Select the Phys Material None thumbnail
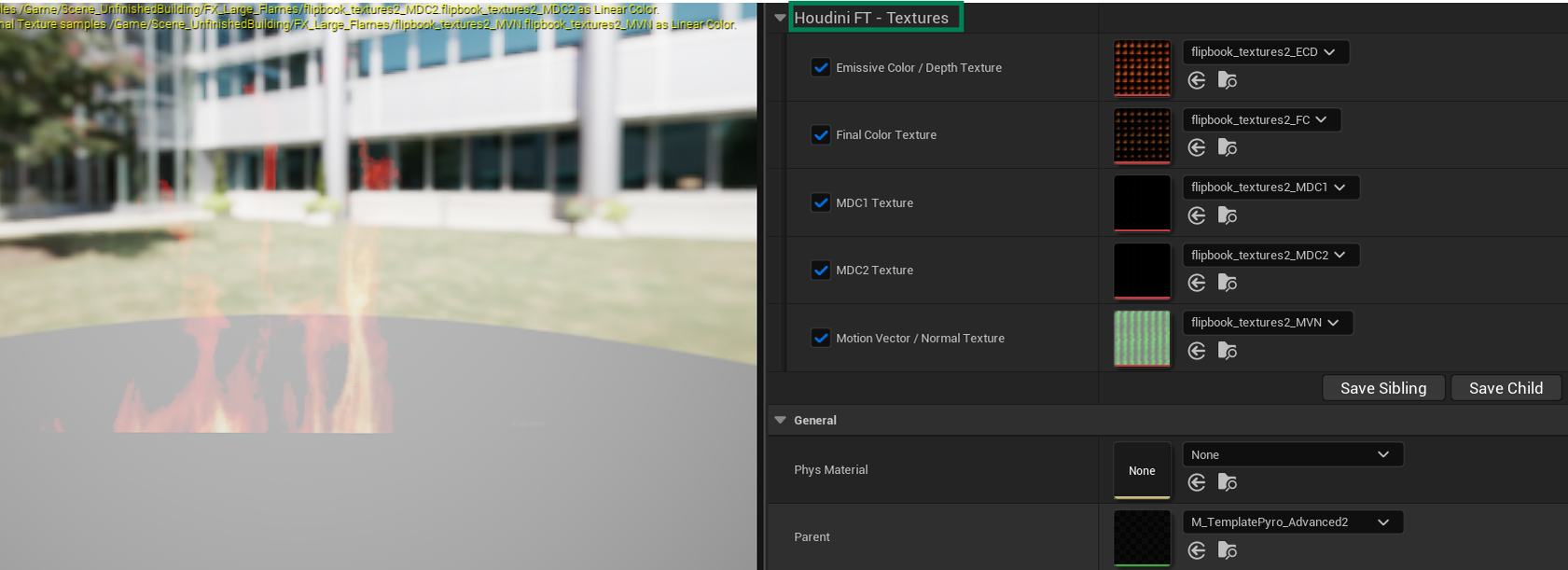 point(1142,470)
